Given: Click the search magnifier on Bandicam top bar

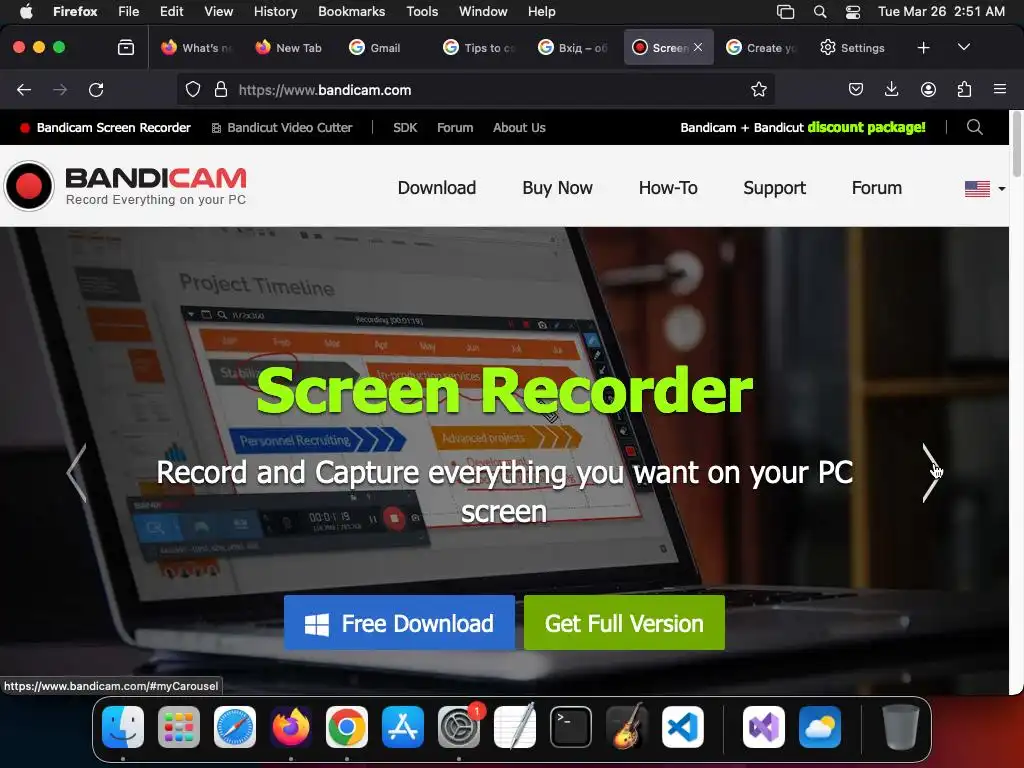Looking at the screenshot, I should 974,127.
